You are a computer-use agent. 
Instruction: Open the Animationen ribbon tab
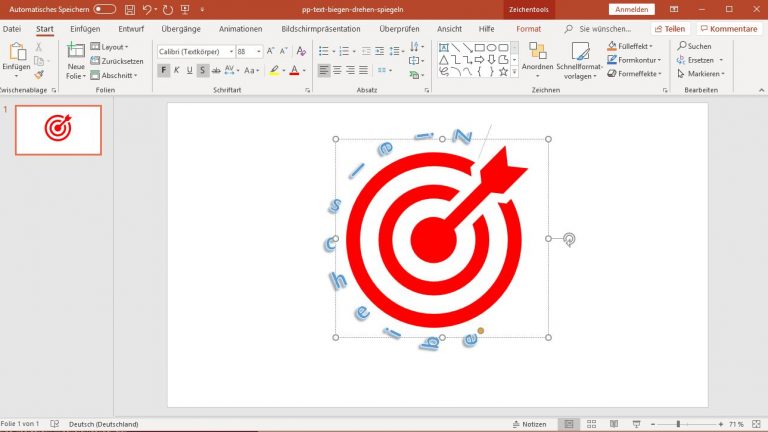[x=241, y=29]
